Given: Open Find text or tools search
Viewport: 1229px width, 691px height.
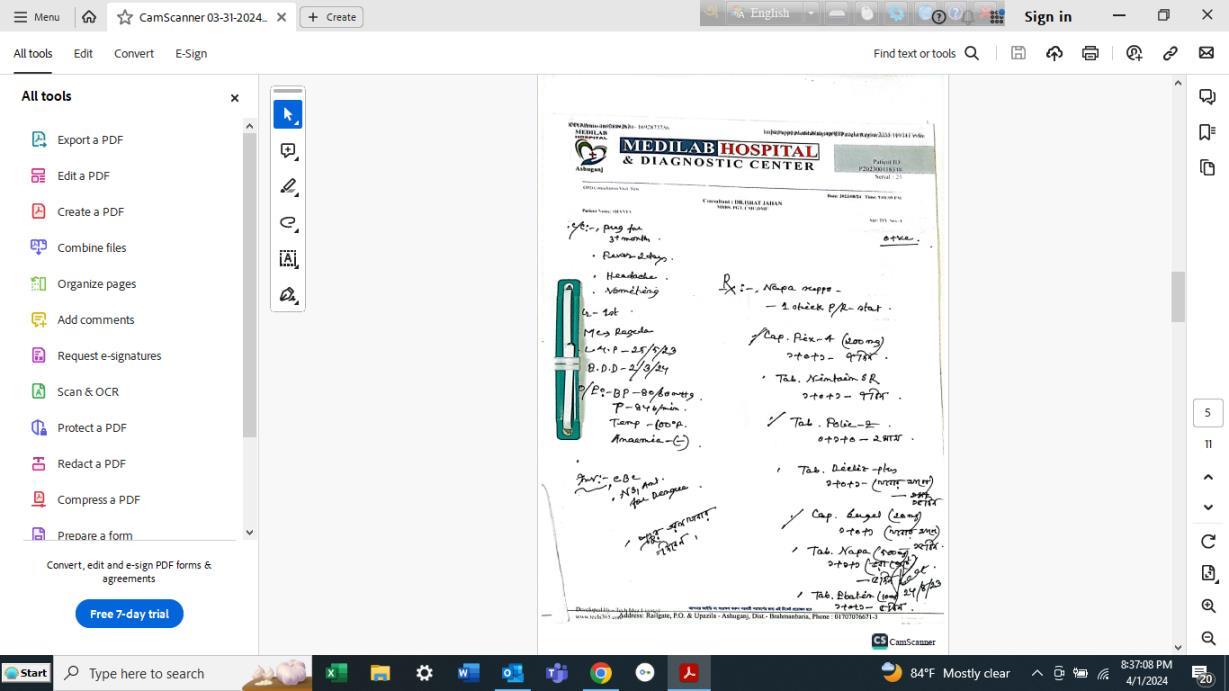Looking at the screenshot, I should pos(926,53).
